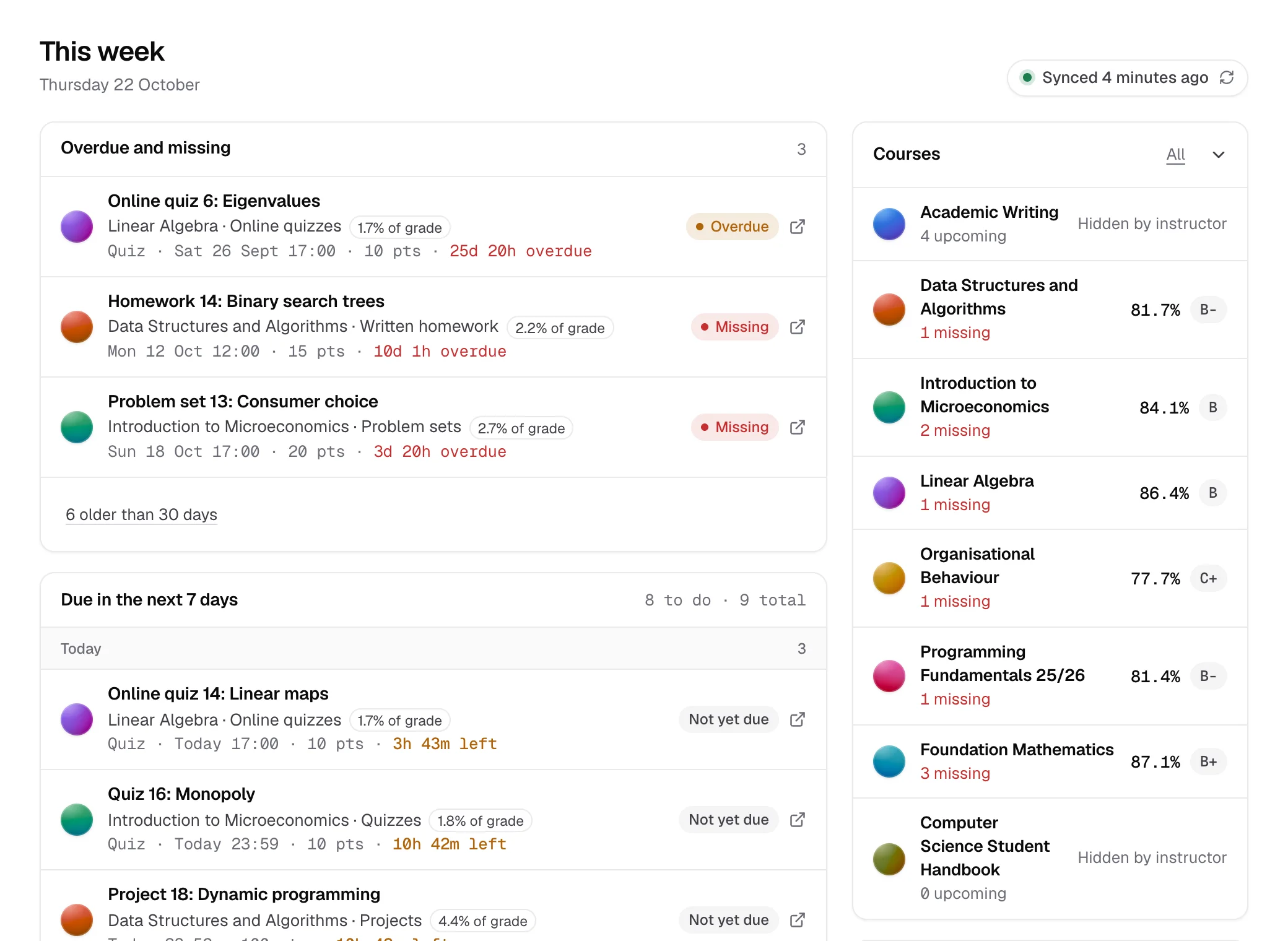
Task: Click Foundation Mathematics teal course icon
Action: coord(889,761)
